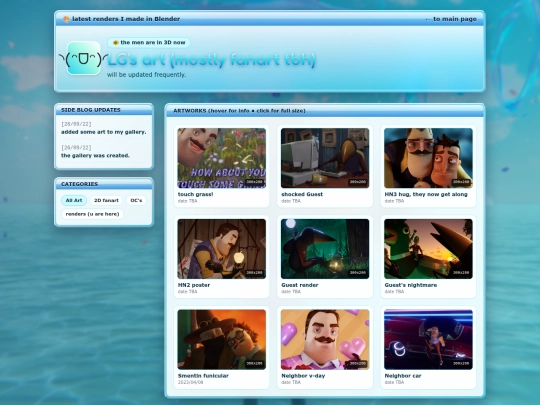Click the 'CATEGORIES' panel header

pos(104,184)
